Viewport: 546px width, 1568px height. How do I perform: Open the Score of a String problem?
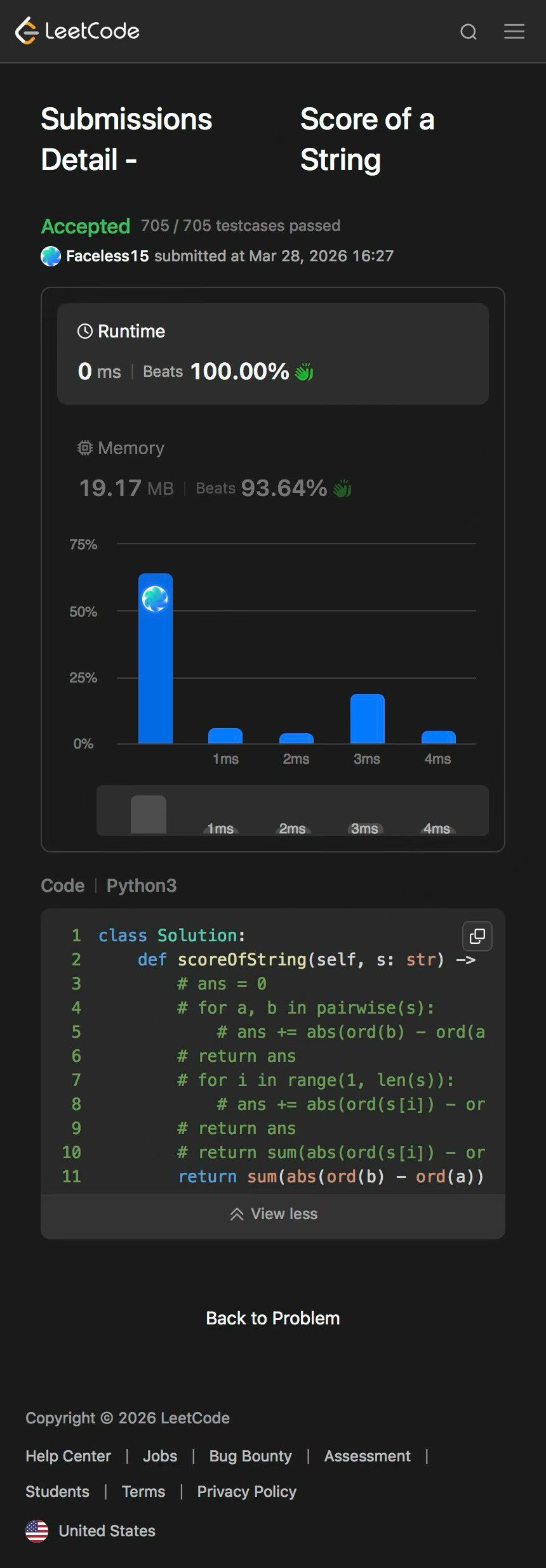(367, 140)
